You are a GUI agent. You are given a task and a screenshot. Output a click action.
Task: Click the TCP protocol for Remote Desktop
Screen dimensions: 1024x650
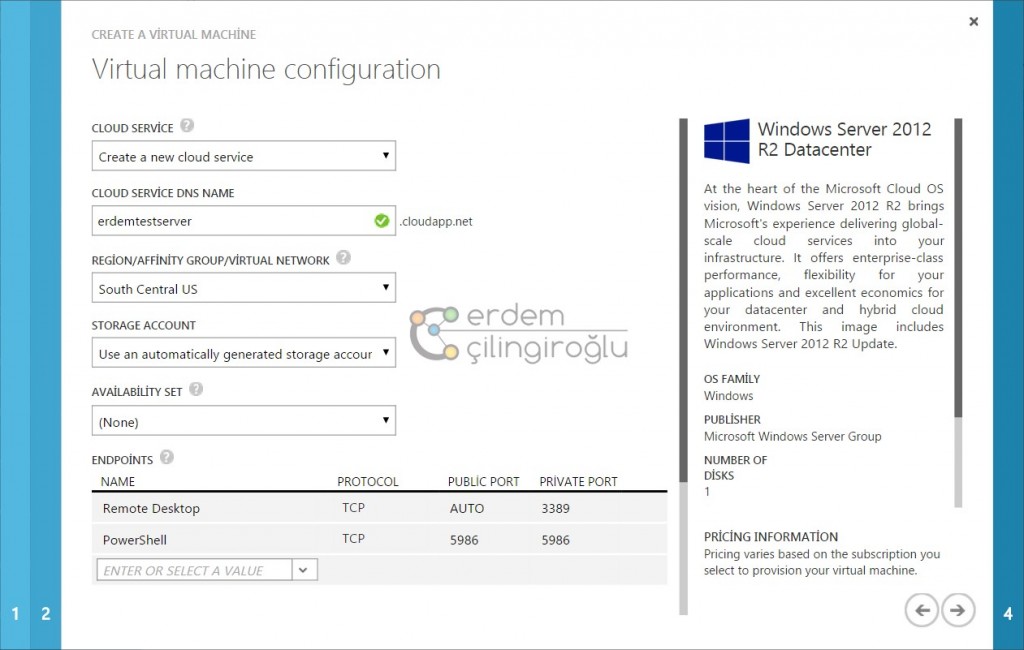(353, 508)
